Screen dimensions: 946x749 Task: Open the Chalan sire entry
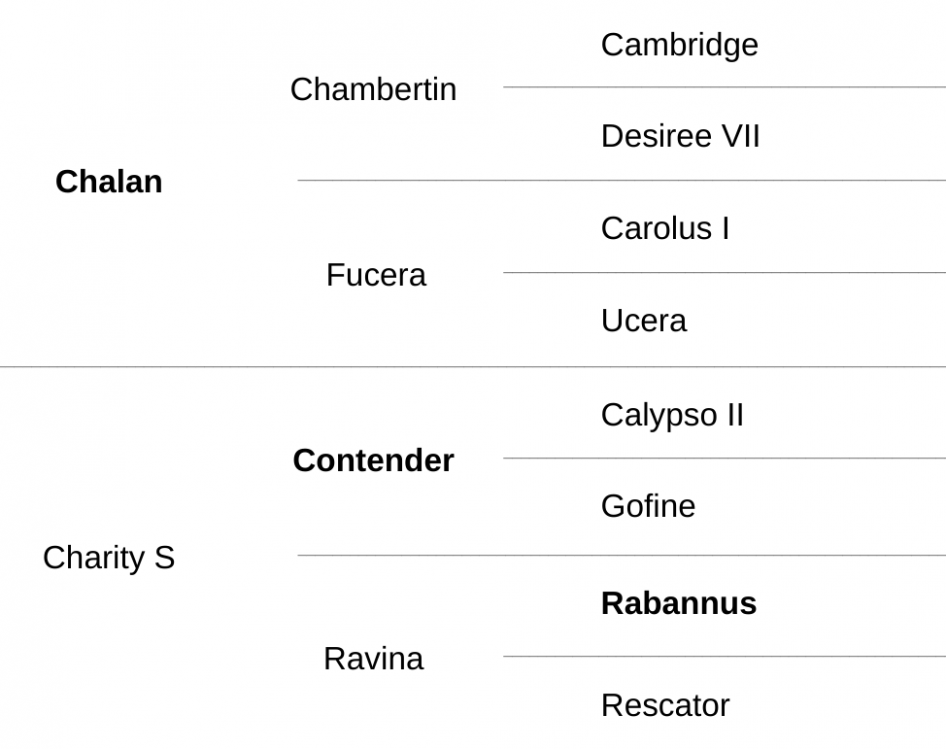click(109, 182)
